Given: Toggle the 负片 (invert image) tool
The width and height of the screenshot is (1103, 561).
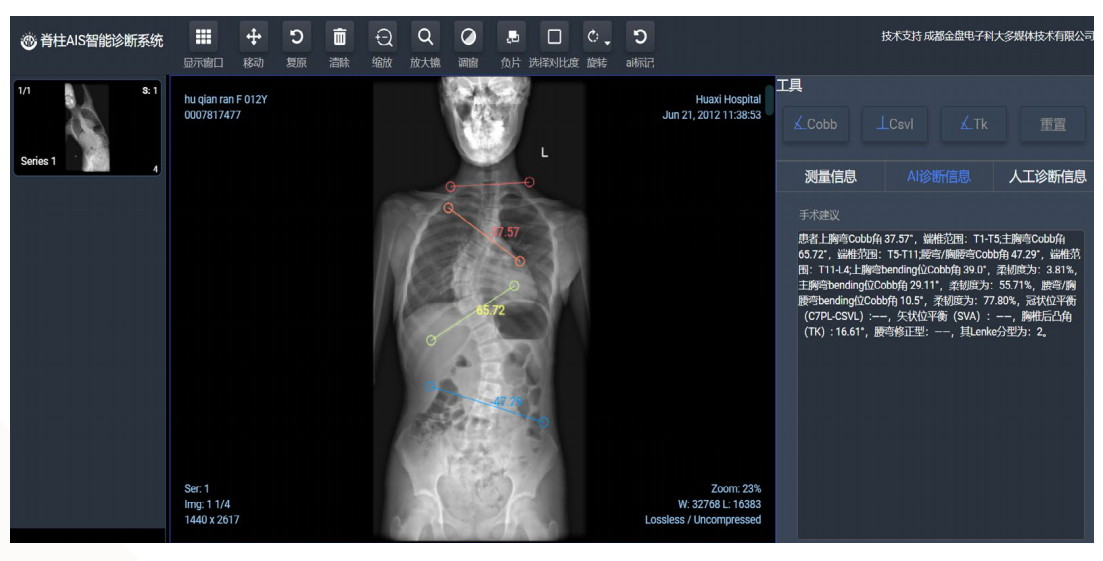Looking at the screenshot, I should [511, 38].
